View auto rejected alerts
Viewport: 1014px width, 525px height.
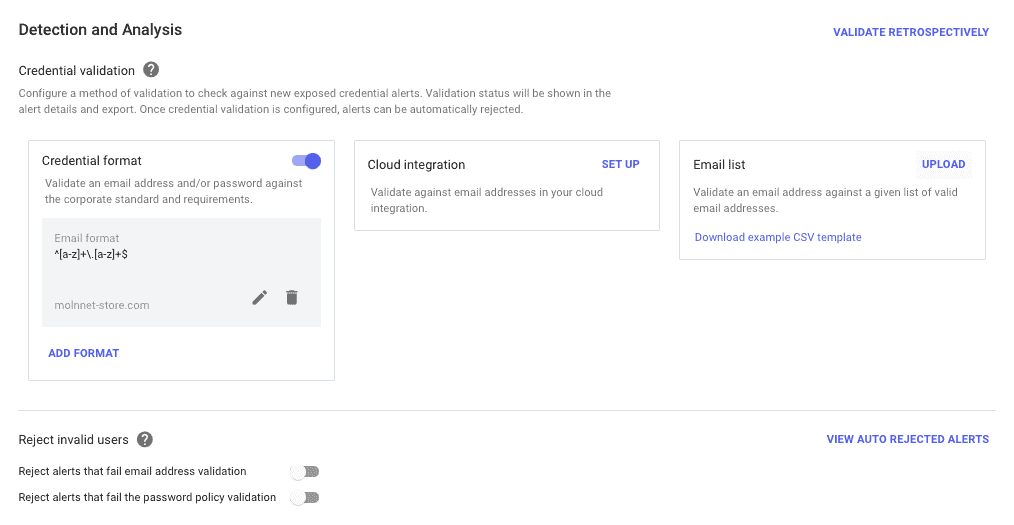pyautogui.click(x=908, y=439)
